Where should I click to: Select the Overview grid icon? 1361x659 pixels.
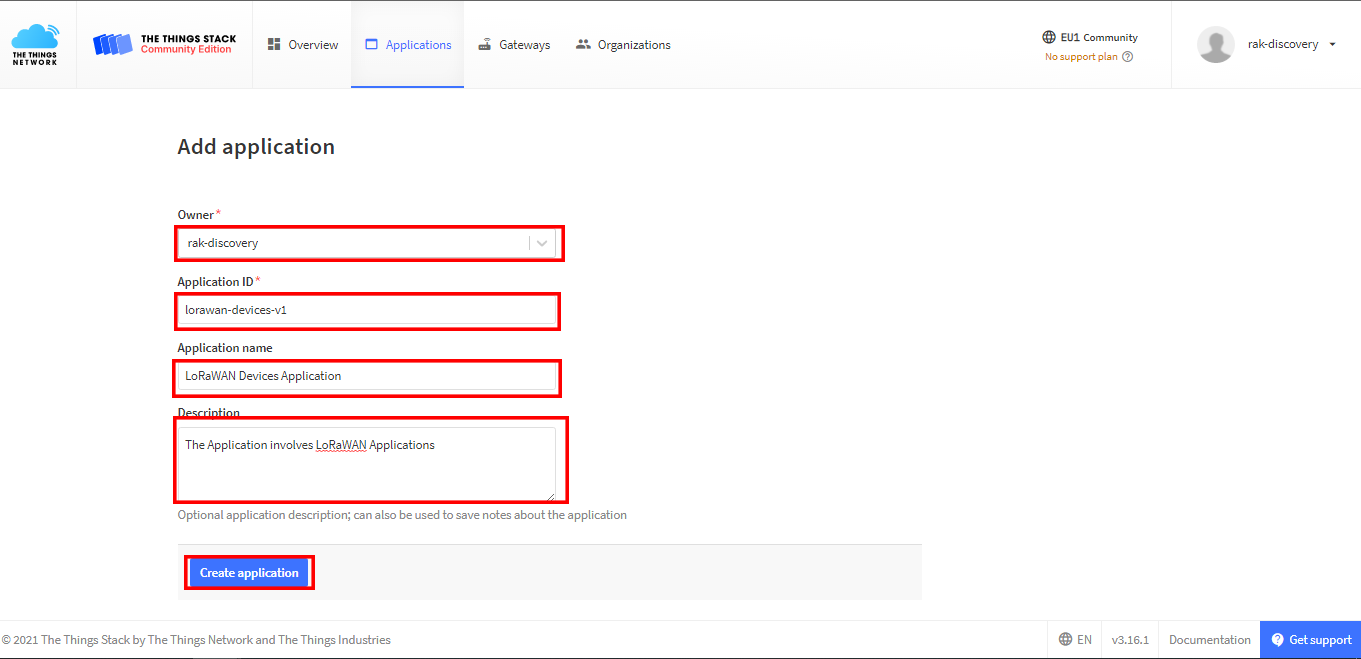point(272,44)
